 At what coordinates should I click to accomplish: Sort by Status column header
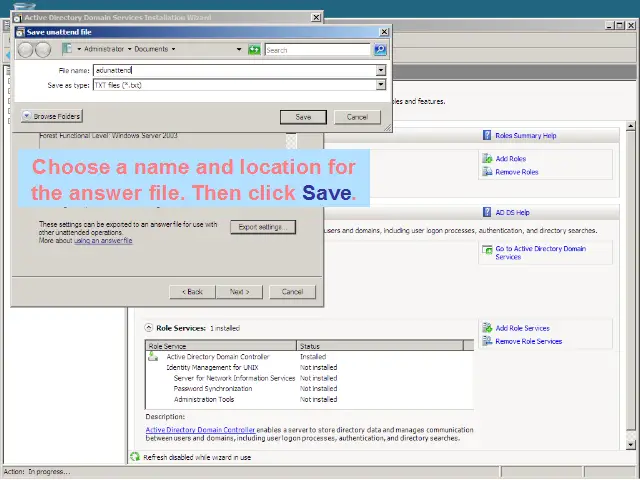click(x=380, y=346)
